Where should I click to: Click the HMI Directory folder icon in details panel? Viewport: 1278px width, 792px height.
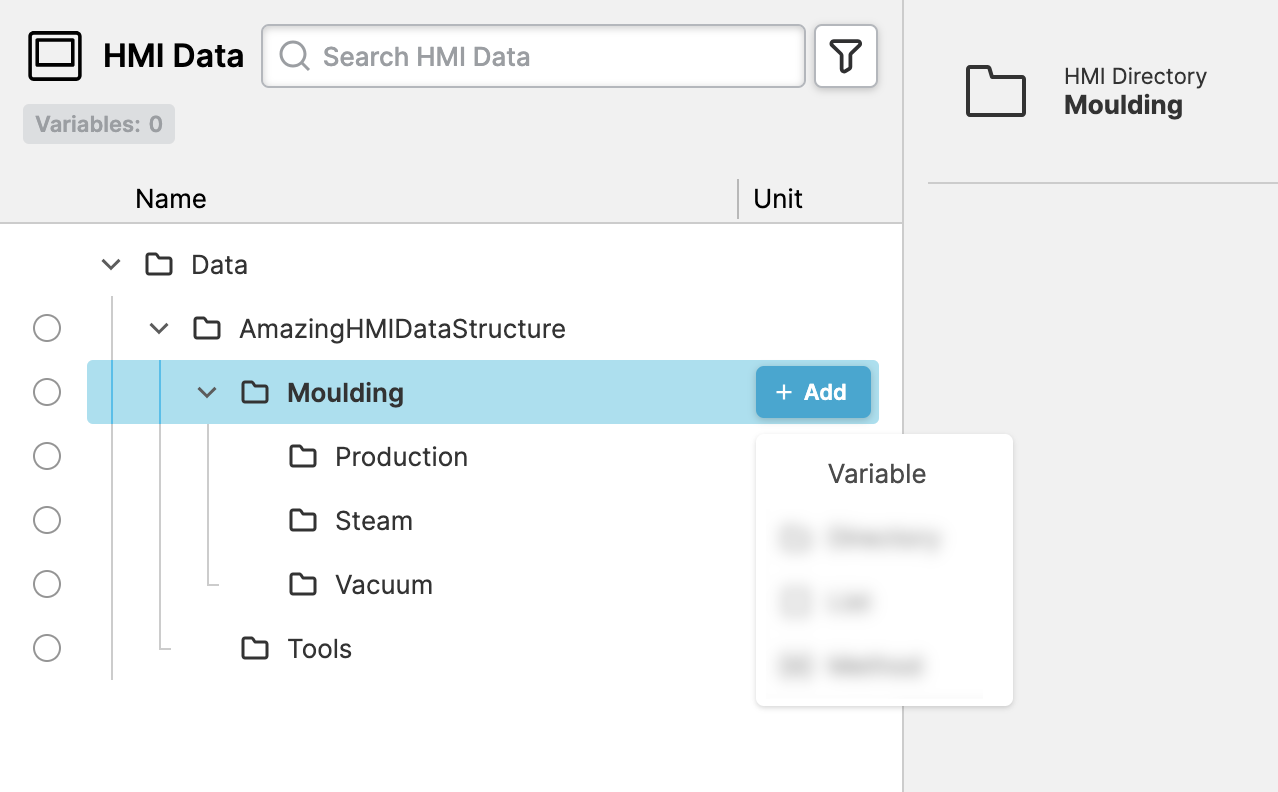click(995, 91)
